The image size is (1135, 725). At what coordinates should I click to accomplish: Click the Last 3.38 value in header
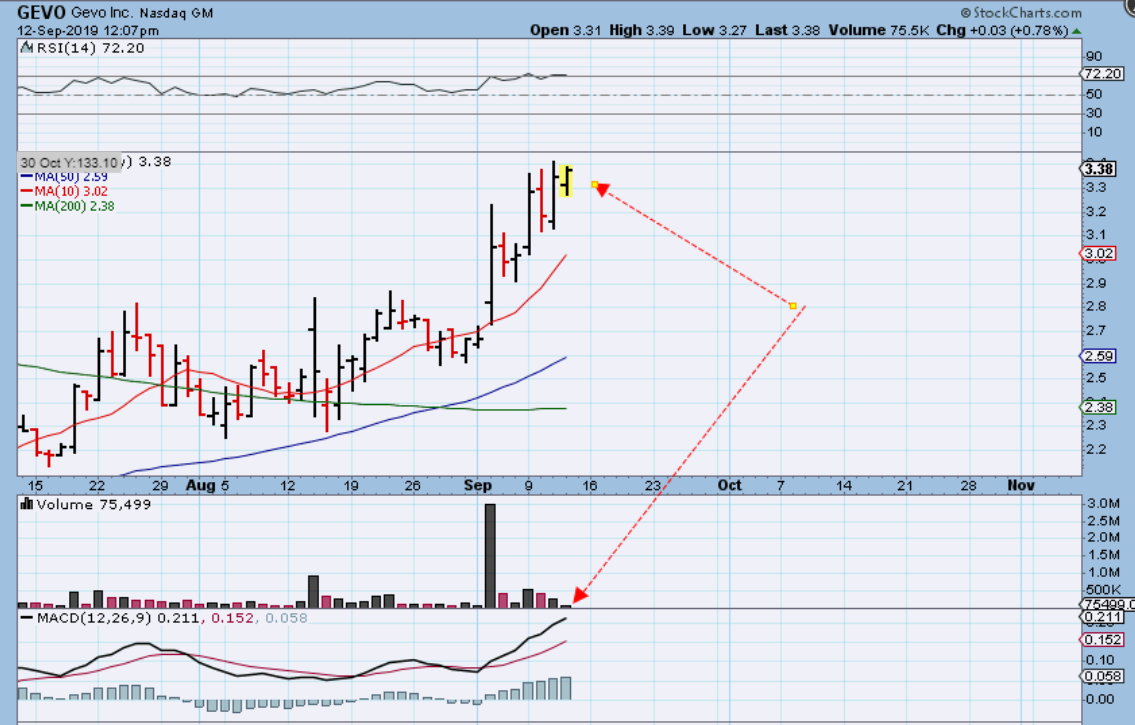pyautogui.click(x=788, y=30)
